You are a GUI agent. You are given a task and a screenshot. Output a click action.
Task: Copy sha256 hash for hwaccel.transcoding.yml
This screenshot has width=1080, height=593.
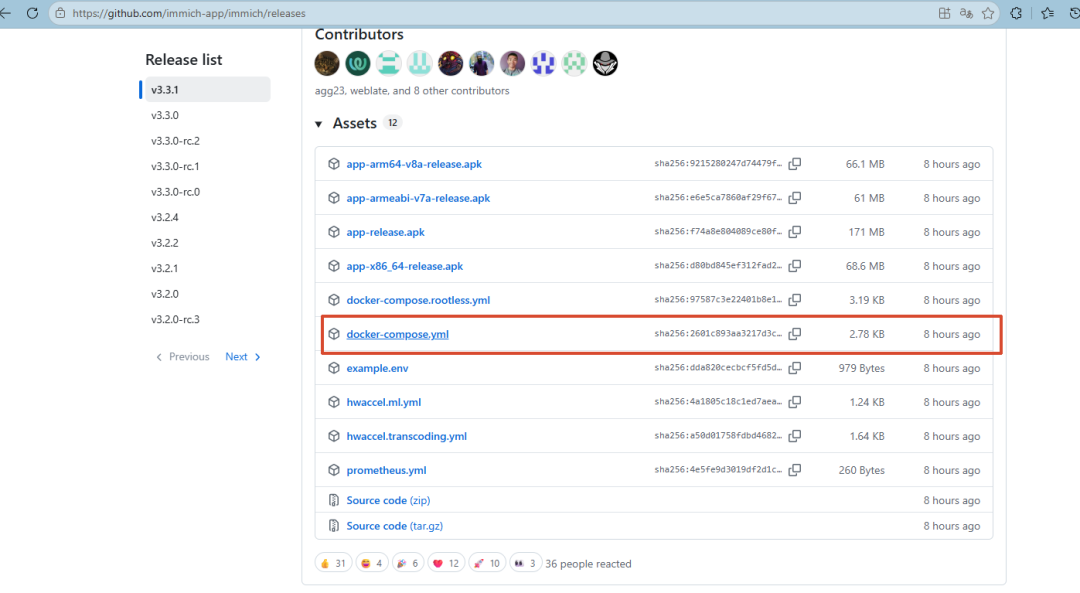795,436
